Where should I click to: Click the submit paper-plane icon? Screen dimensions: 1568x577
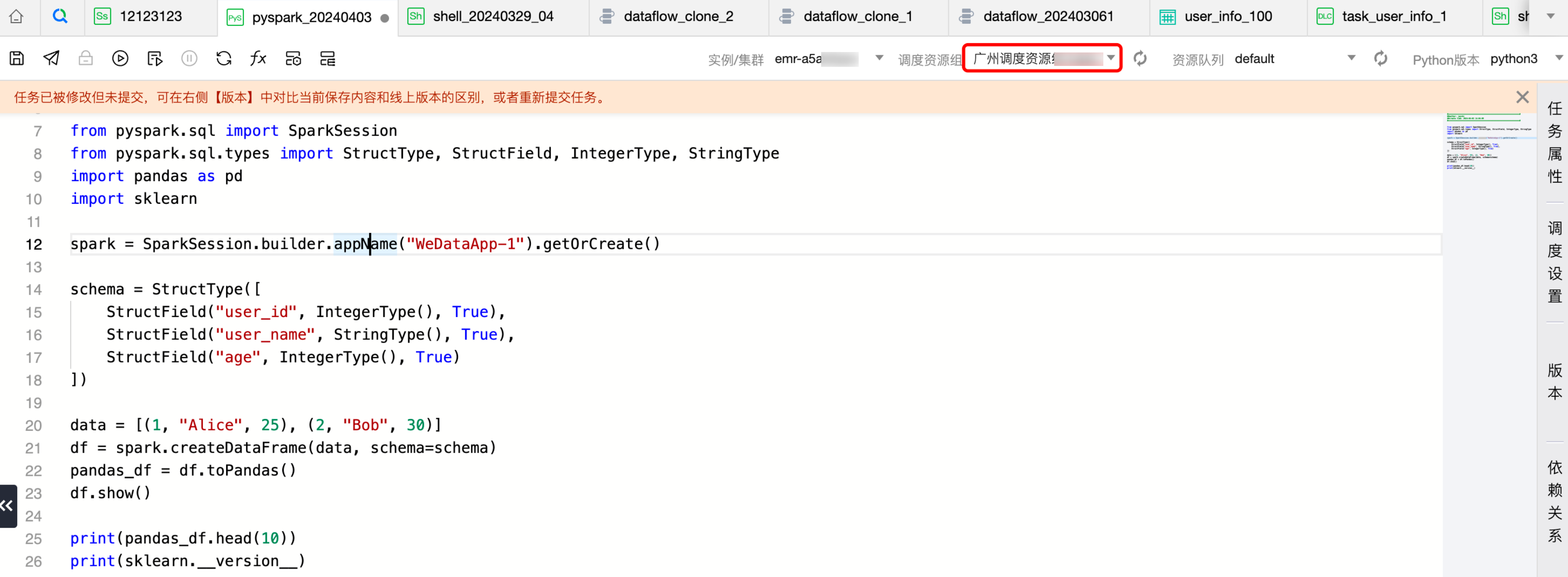[x=52, y=58]
